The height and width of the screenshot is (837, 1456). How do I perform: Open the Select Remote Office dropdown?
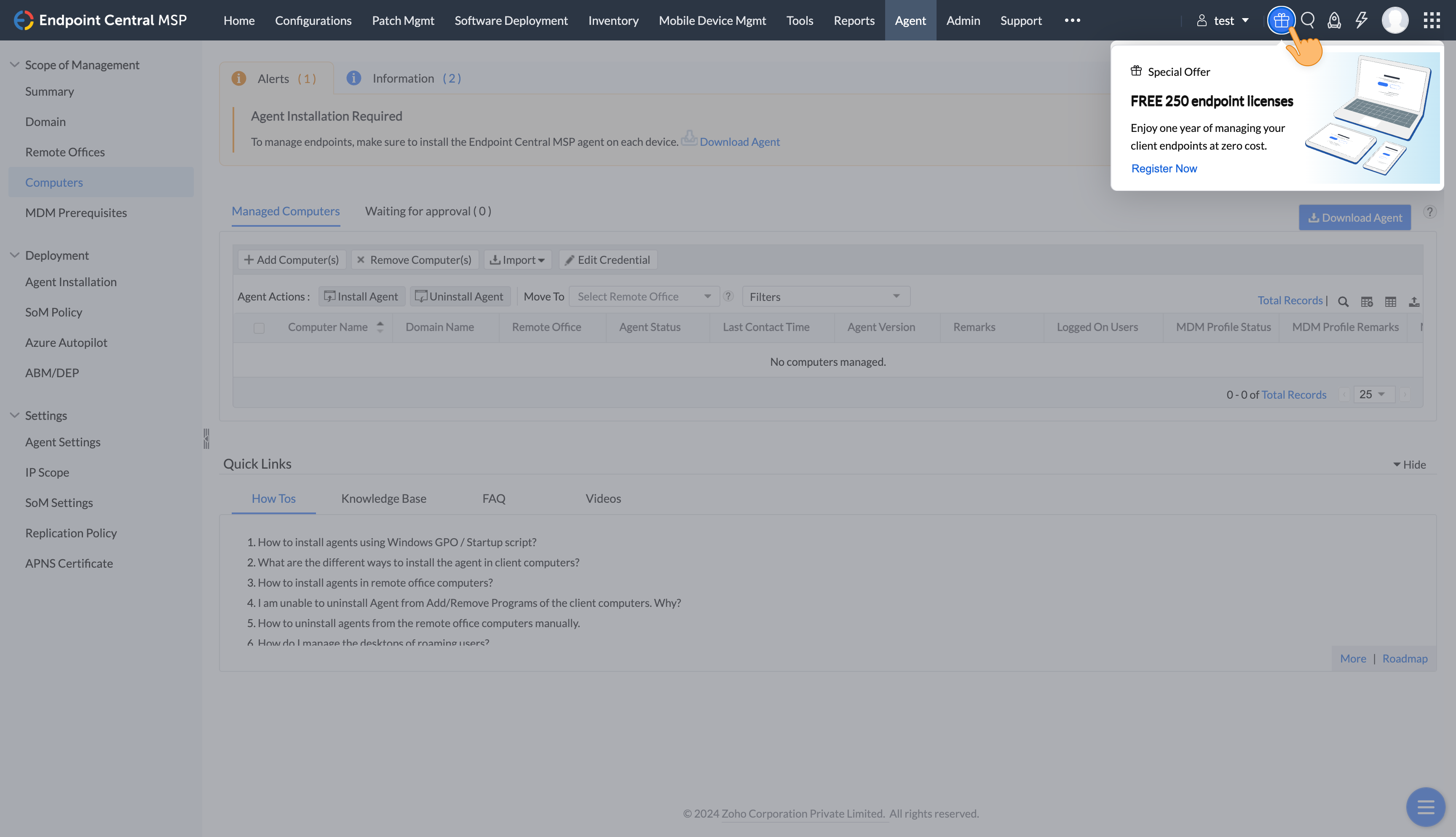pos(644,297)
